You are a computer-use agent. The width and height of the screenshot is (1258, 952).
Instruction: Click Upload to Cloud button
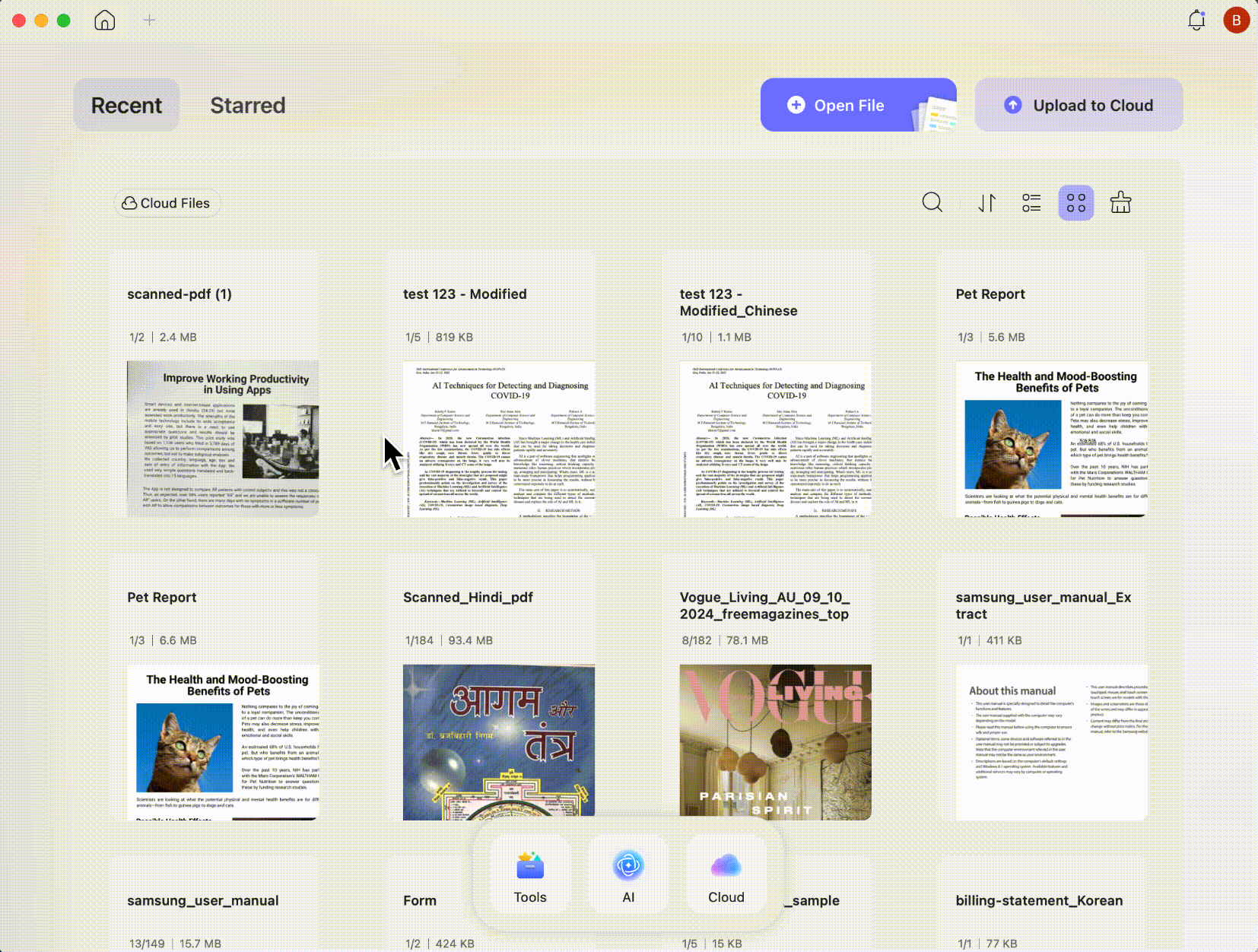point(1079,105)
